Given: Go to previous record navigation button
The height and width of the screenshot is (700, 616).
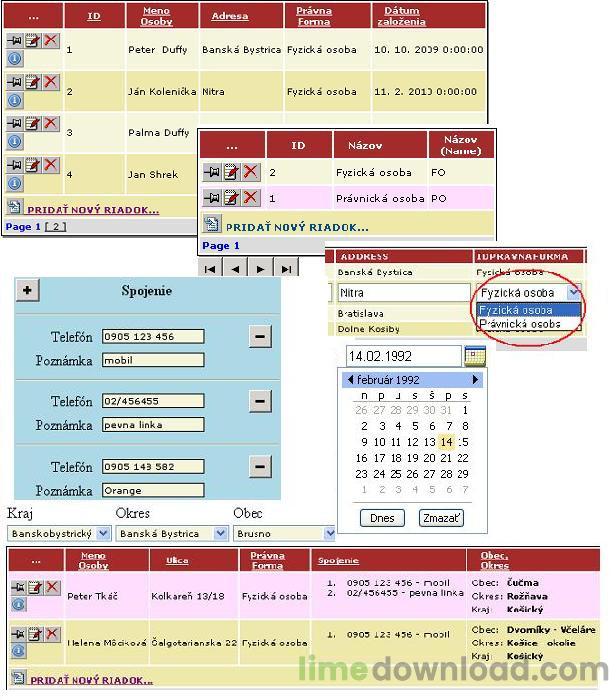Looking at the screenshot, I should [x=236, y=268].
